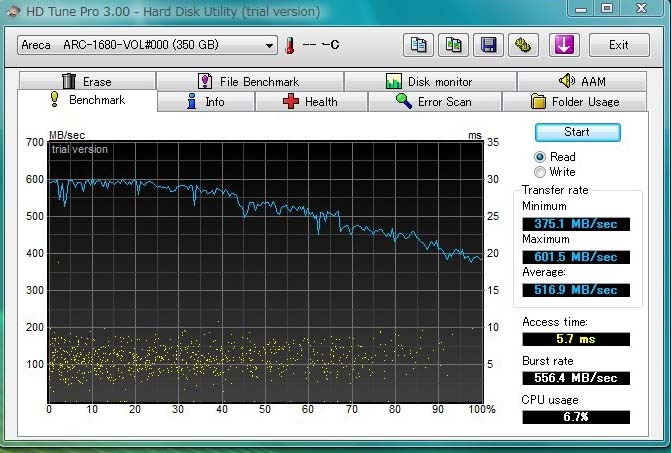671x453 pixels.
Task: Click the copy screenshot to clipboard icon
Action: [x=453, y=45]
